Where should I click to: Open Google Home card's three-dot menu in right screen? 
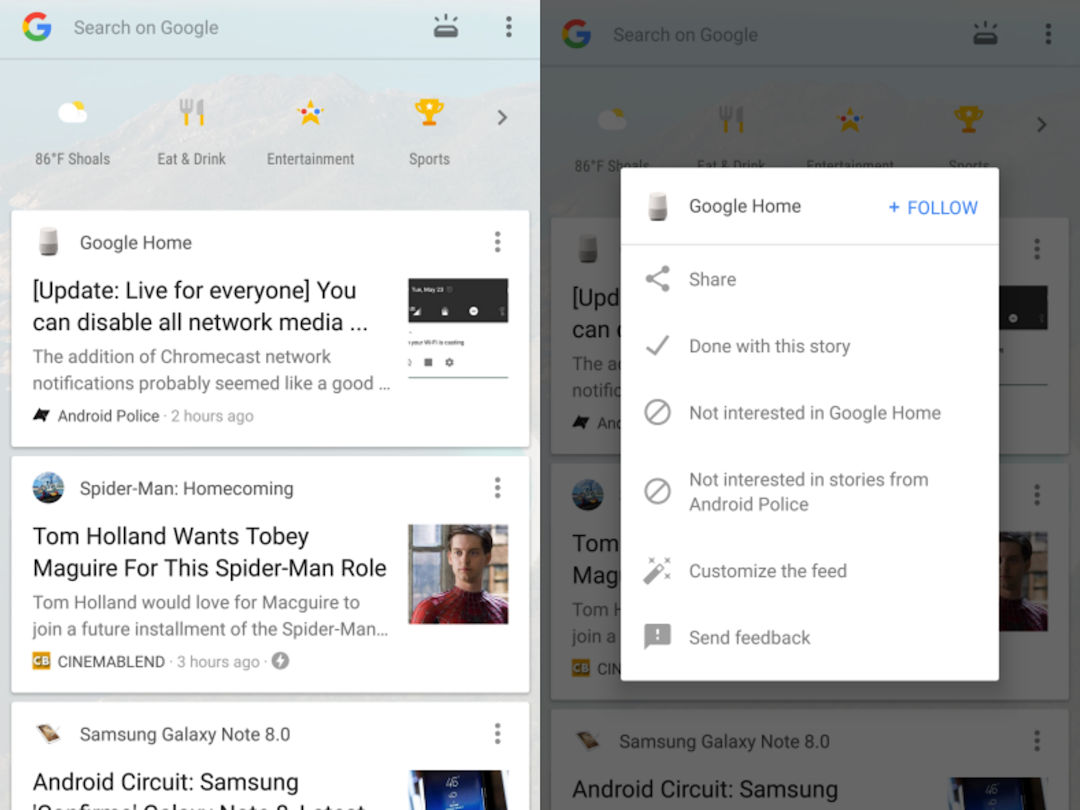pyautogui.click(x=1037, y=249)
